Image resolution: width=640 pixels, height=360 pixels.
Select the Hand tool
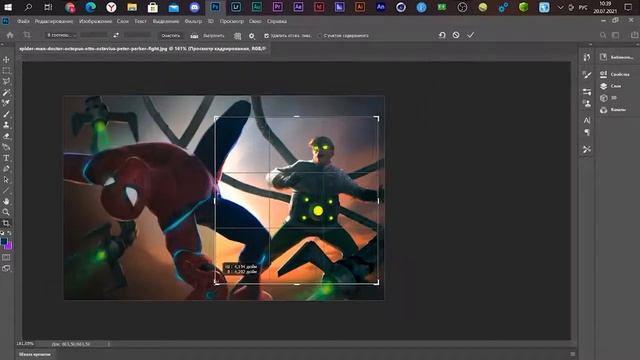6,201
